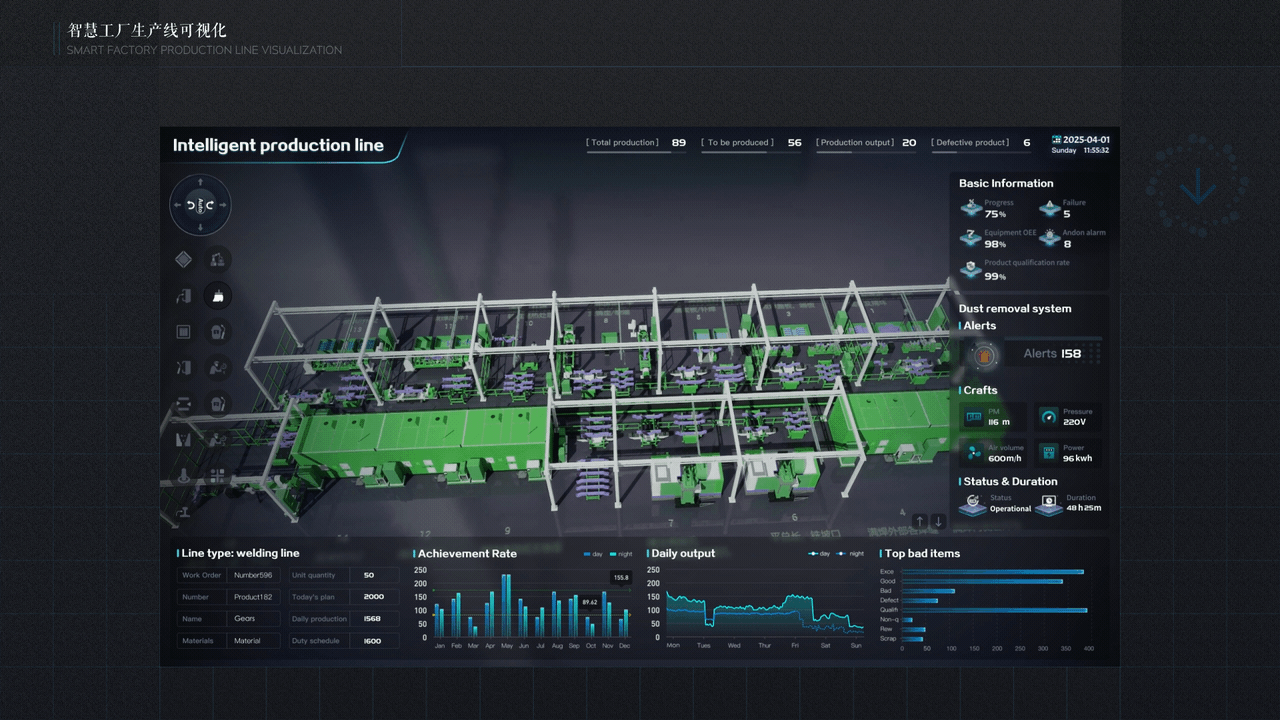Select the robot arm equipment icon
This screenshot has height=720, width=1280.
click(218, 260)
